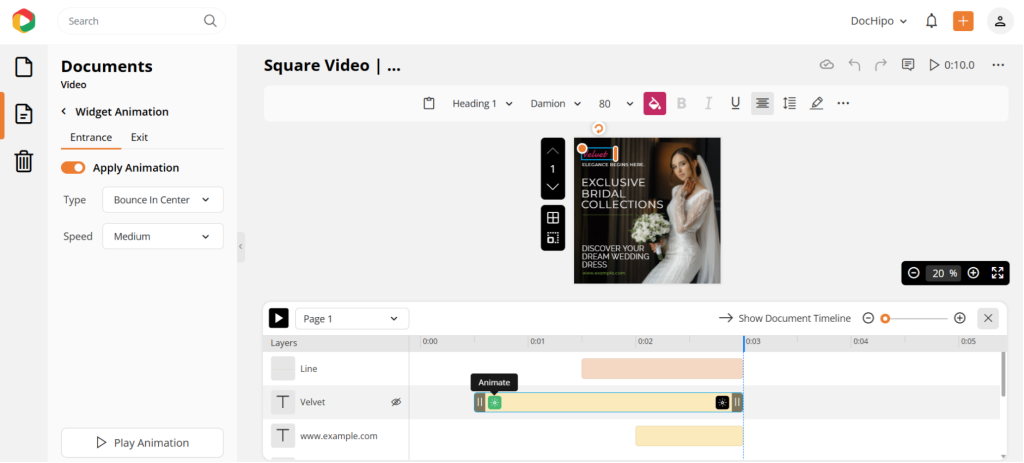Open the animation Speed dropdown
The image size is (1024, 463).
coord(163,236)
